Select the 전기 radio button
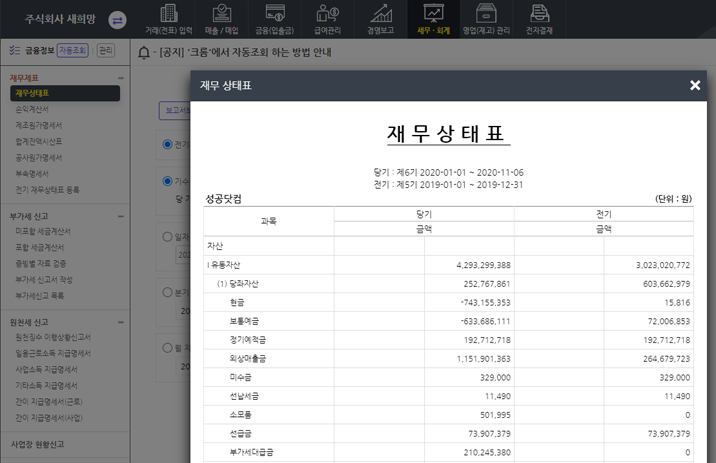 [x=168, y=144]
